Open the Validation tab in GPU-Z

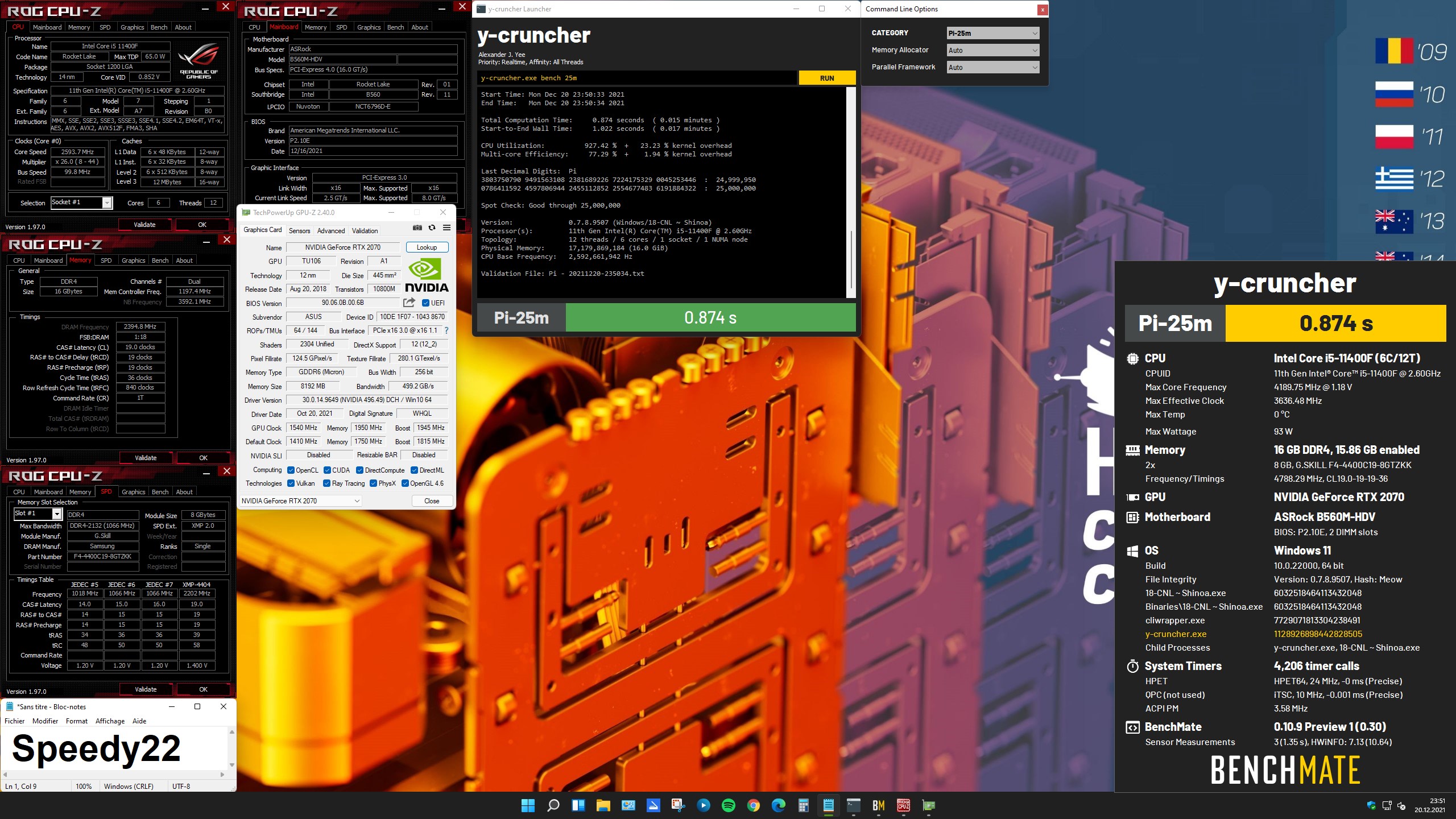pos(365,231)
